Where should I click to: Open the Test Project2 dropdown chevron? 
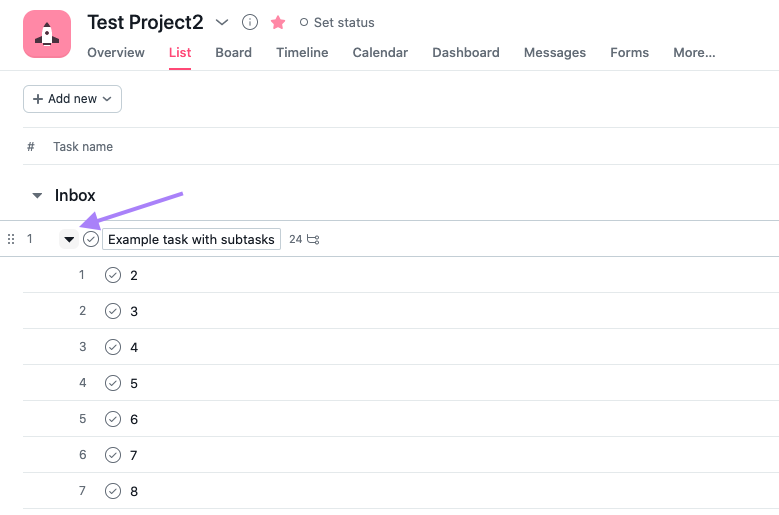click(222, 22)
